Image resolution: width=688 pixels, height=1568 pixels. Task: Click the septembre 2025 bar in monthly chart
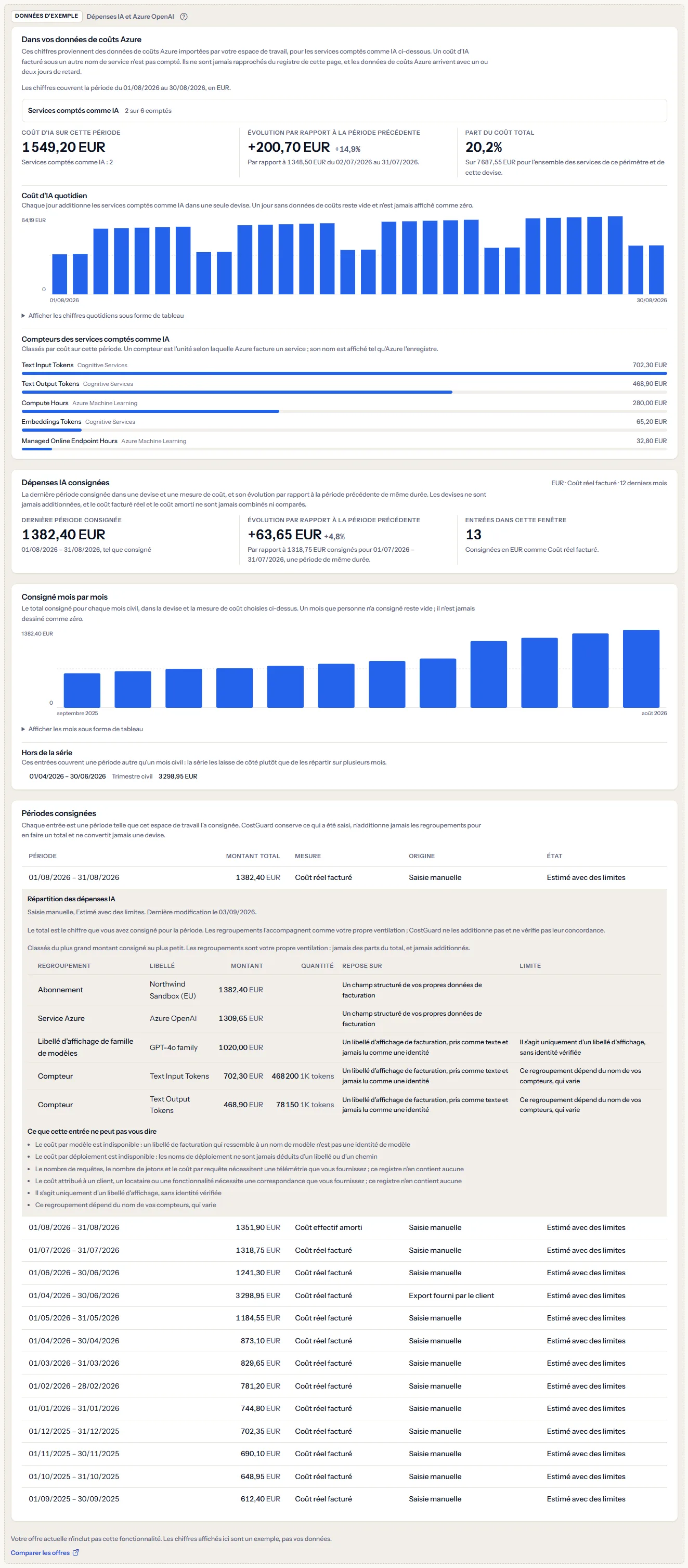(x=82, y=690)
